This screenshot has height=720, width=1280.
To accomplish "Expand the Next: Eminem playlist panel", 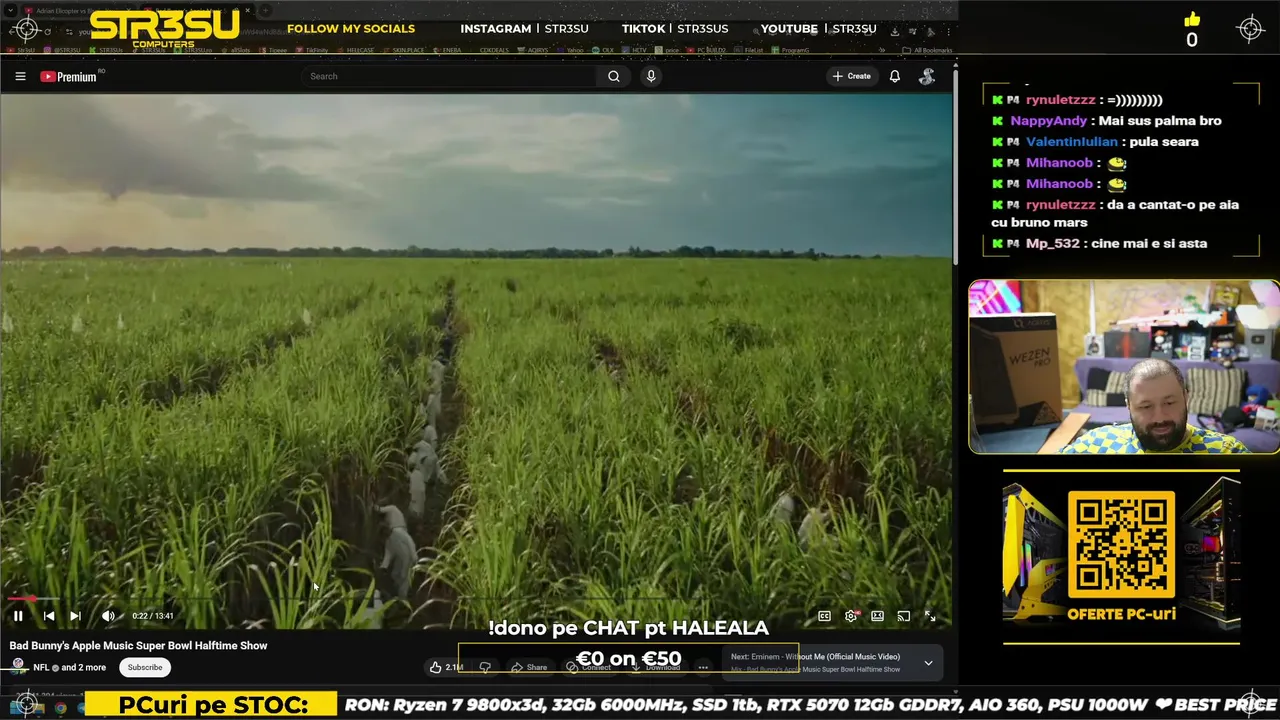I will 928,663.
